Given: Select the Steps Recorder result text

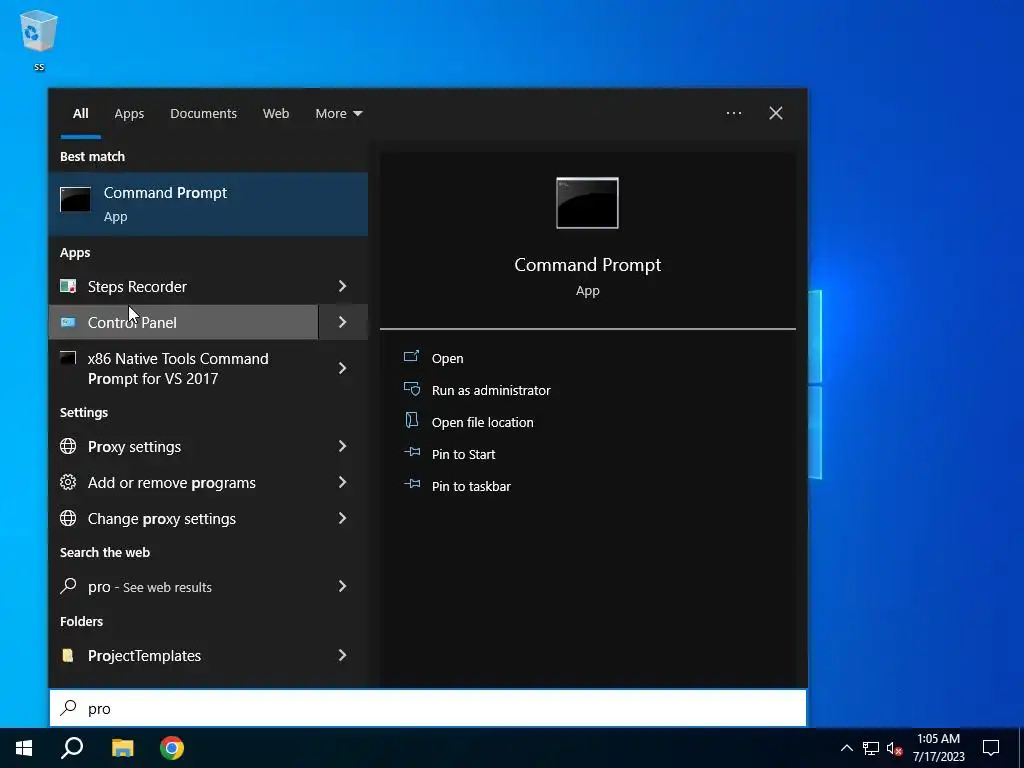Looking at the screenshot, I should [137, 287].
